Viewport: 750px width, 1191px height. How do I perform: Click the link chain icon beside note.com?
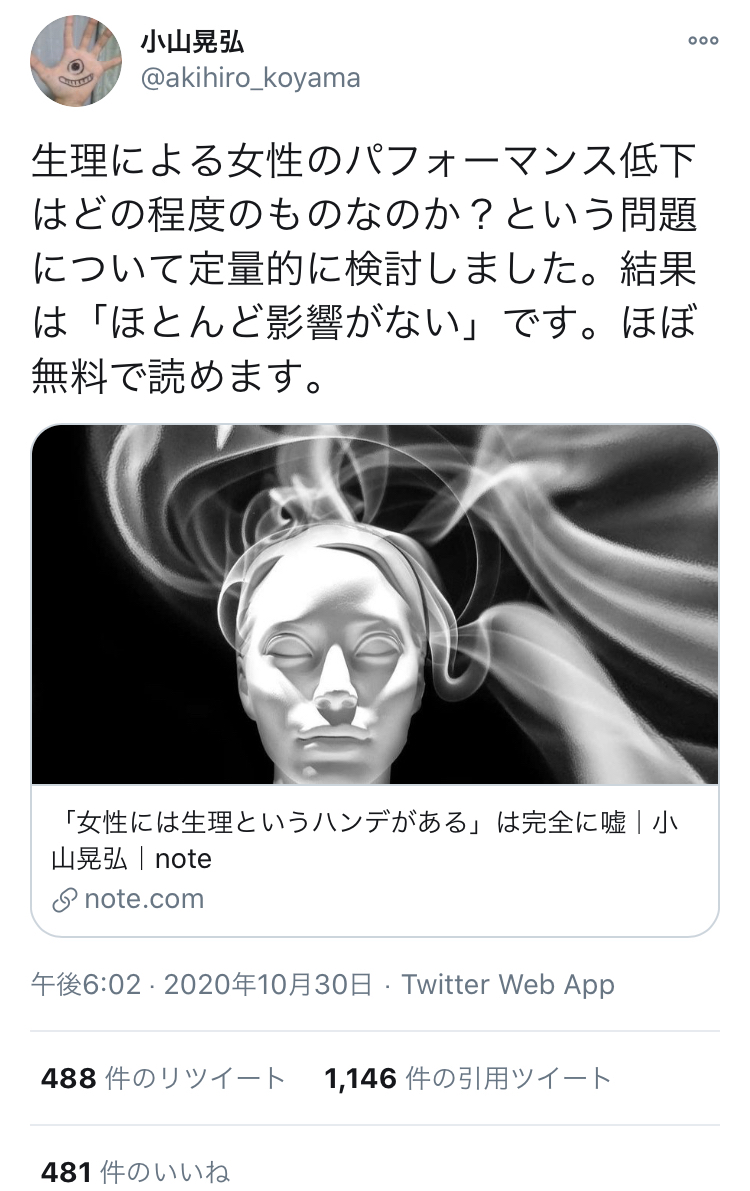[65, 900]
